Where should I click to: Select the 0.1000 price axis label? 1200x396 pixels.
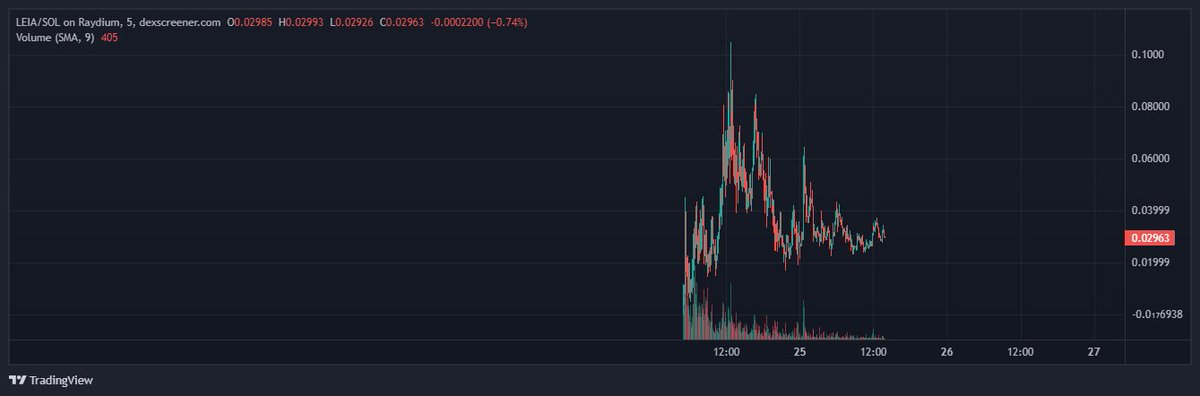(x=1147, y=54)
